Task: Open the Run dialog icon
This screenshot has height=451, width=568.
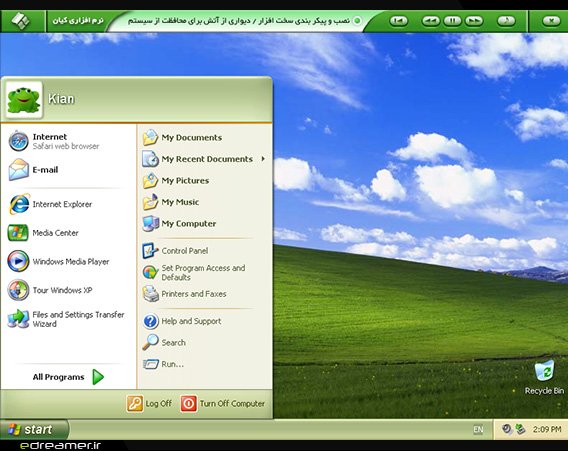Action: coord(151,364)
